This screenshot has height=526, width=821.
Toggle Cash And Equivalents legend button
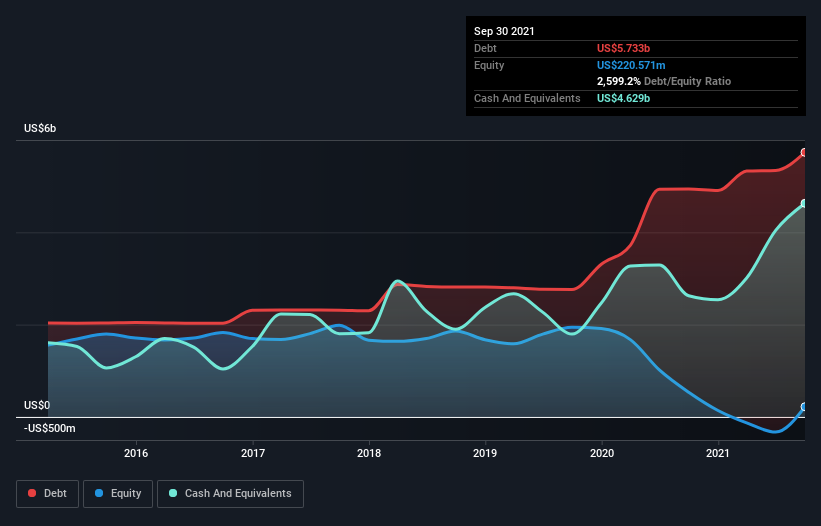pyautogui.click(x=230, y=494)
